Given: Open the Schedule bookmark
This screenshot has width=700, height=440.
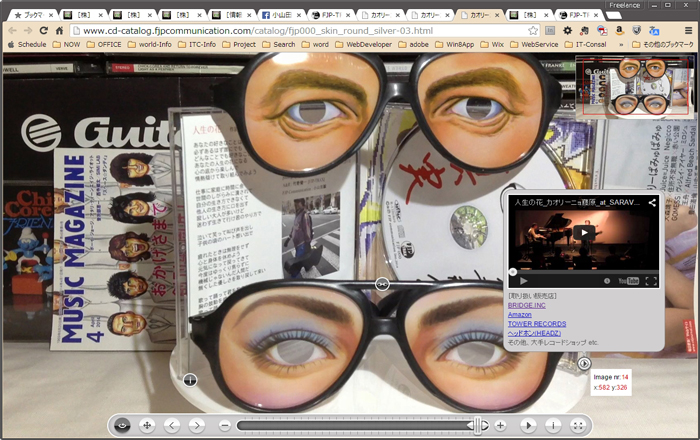Looking at the screenshot, I should click(x=27, y=45).
